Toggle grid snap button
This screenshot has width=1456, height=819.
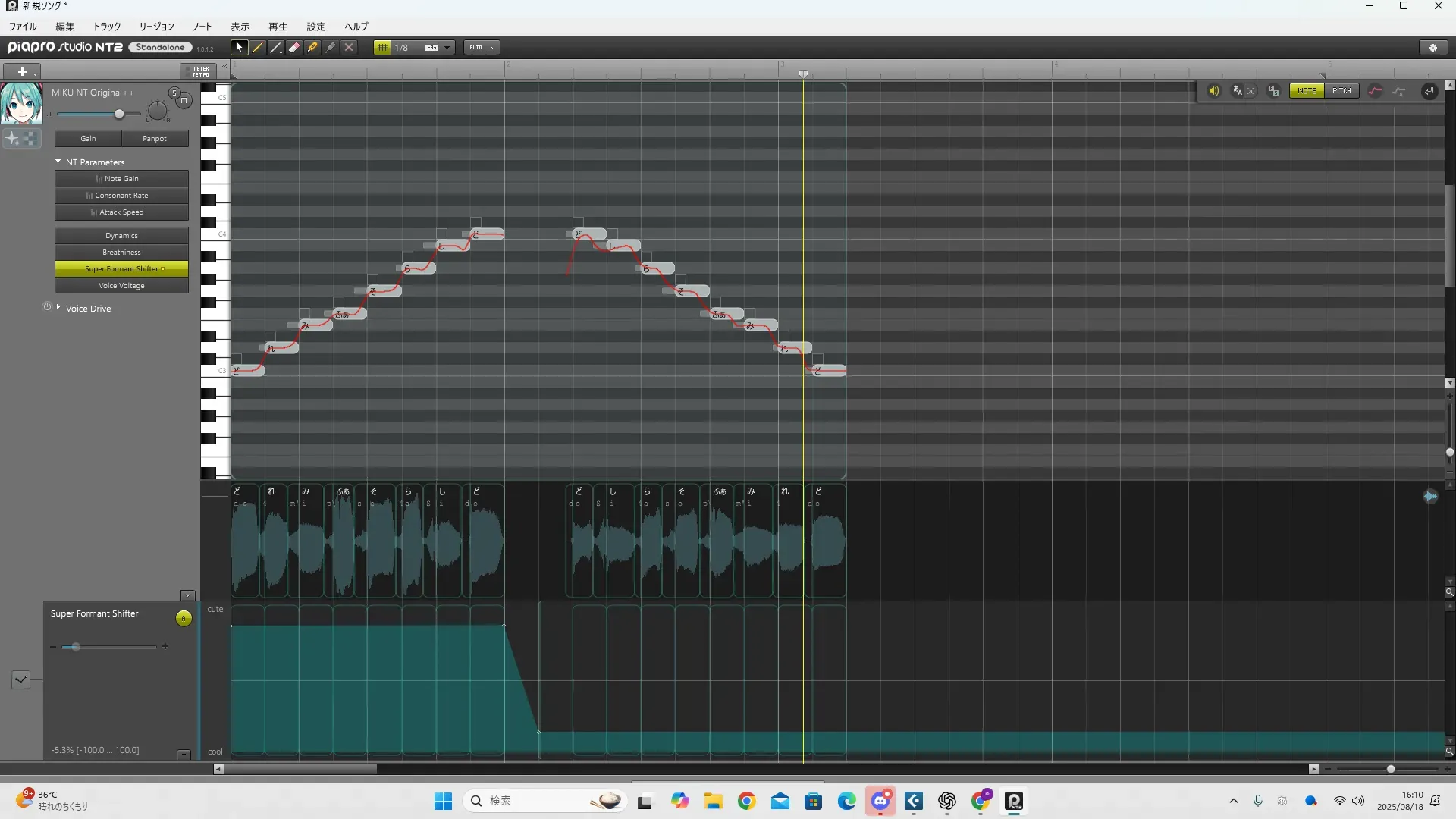pos(382,47)
